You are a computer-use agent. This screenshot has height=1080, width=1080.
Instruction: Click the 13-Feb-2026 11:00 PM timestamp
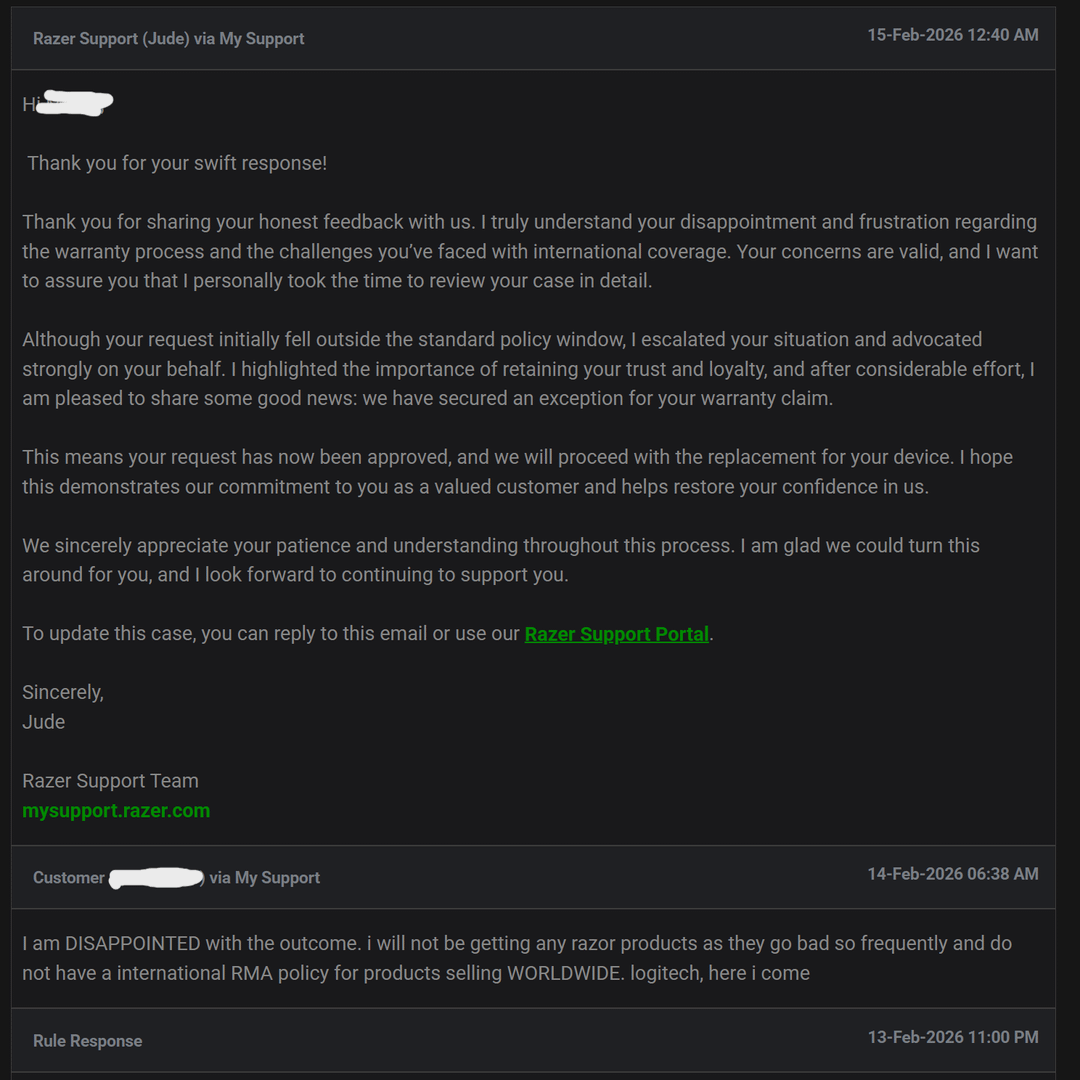coord(953,1037)
